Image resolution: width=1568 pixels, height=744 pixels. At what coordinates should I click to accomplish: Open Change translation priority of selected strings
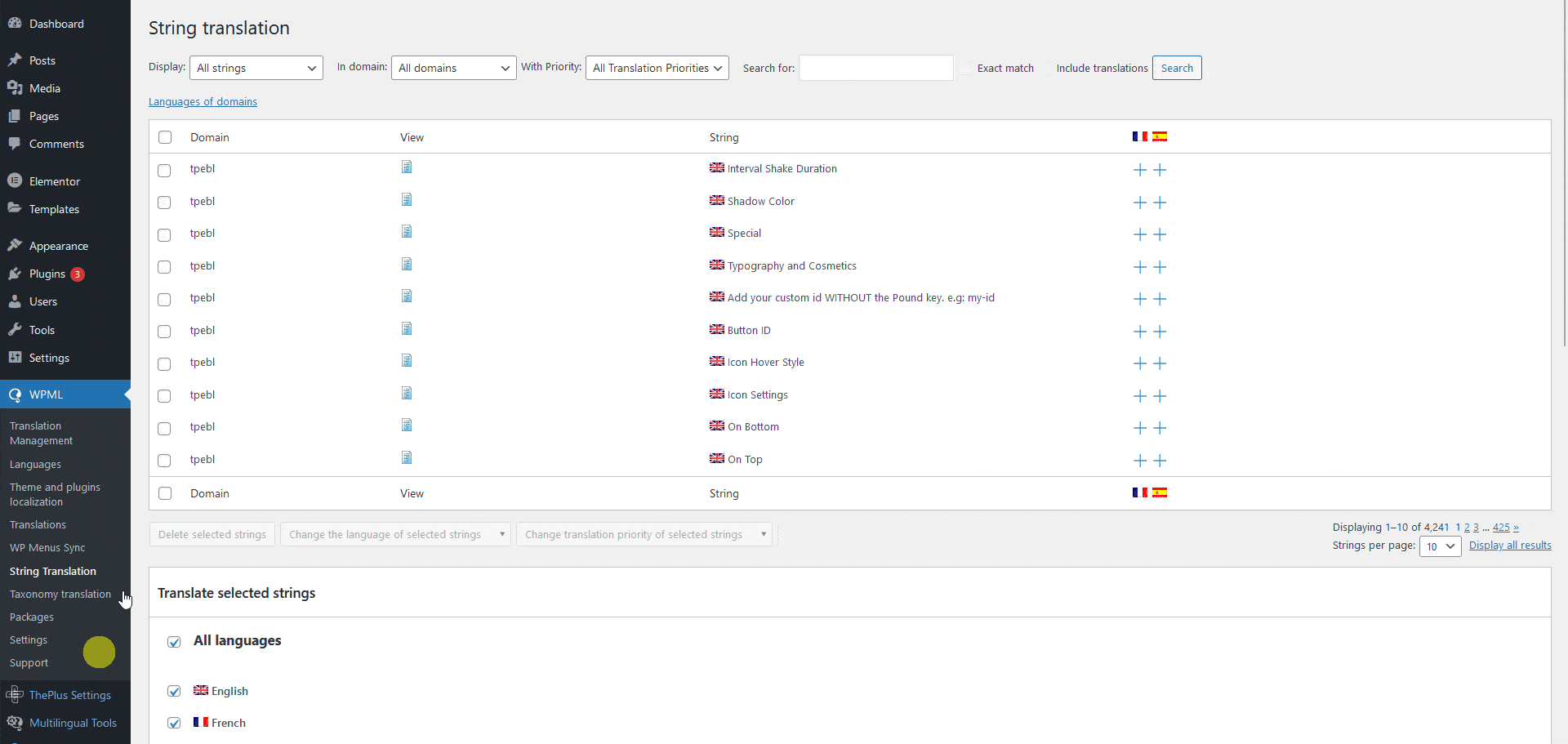(644, 534)
